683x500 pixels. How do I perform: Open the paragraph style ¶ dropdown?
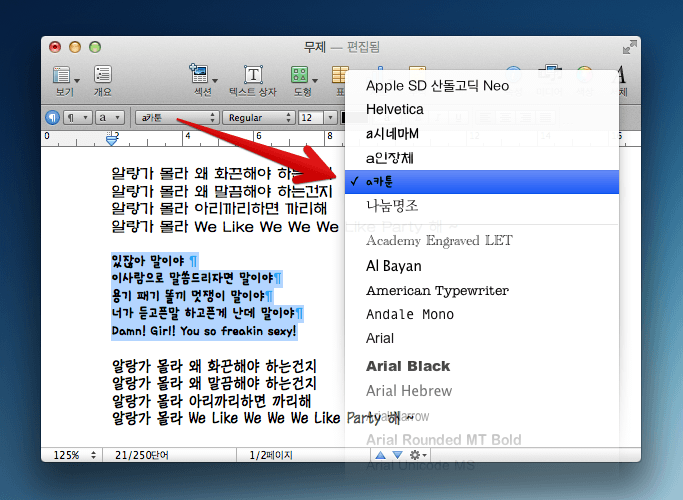78,118
